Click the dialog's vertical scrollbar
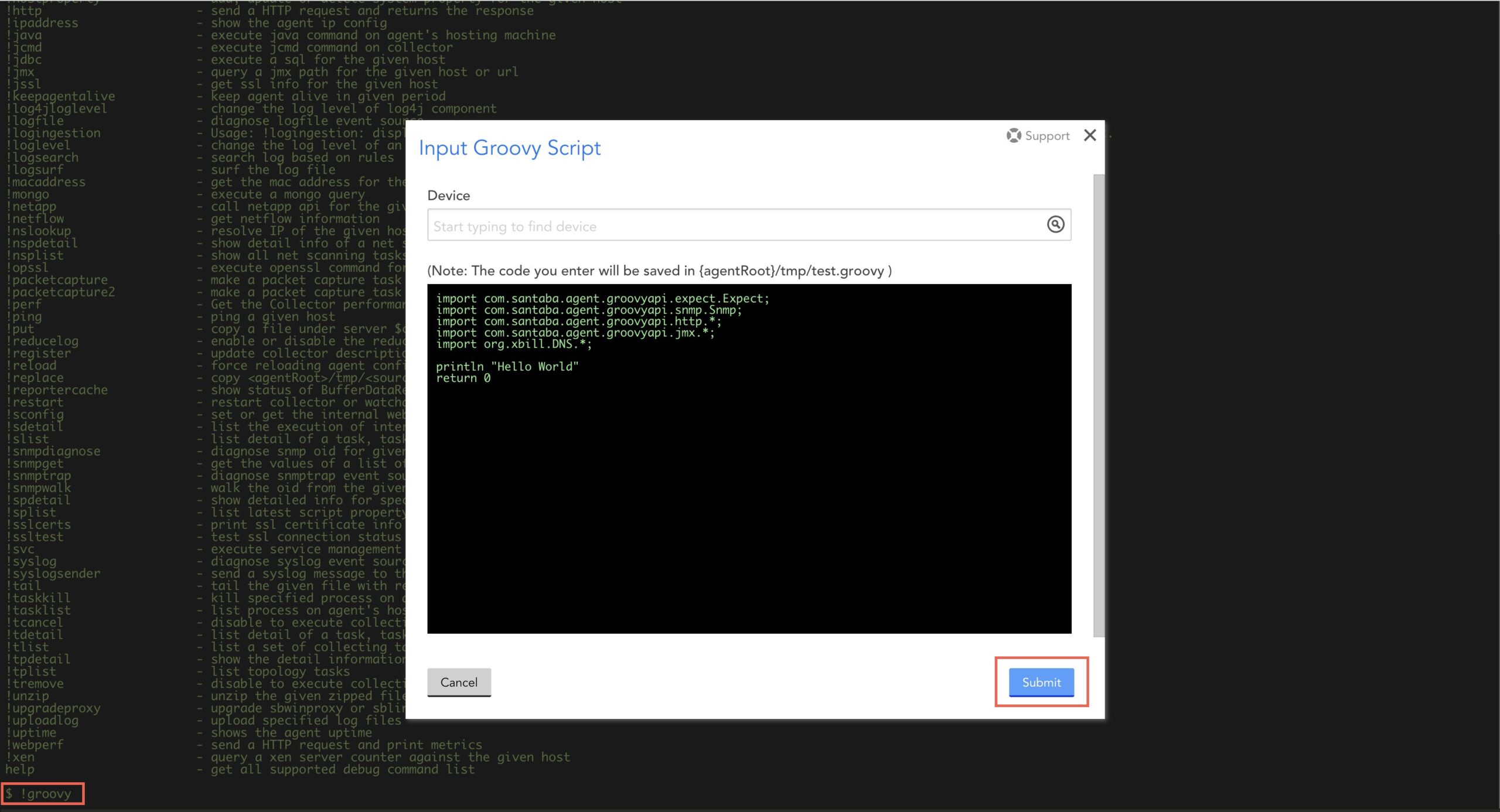Screen dimensions: 1500x812 point(1097,410)
